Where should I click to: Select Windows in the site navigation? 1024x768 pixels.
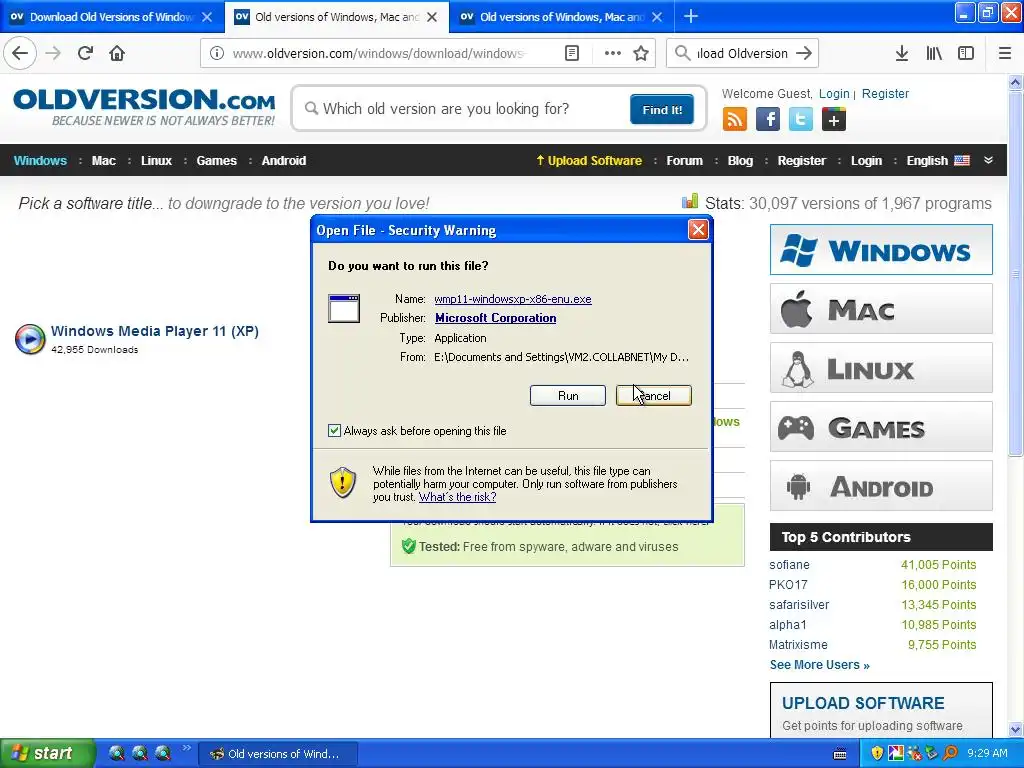pos(40,161)
